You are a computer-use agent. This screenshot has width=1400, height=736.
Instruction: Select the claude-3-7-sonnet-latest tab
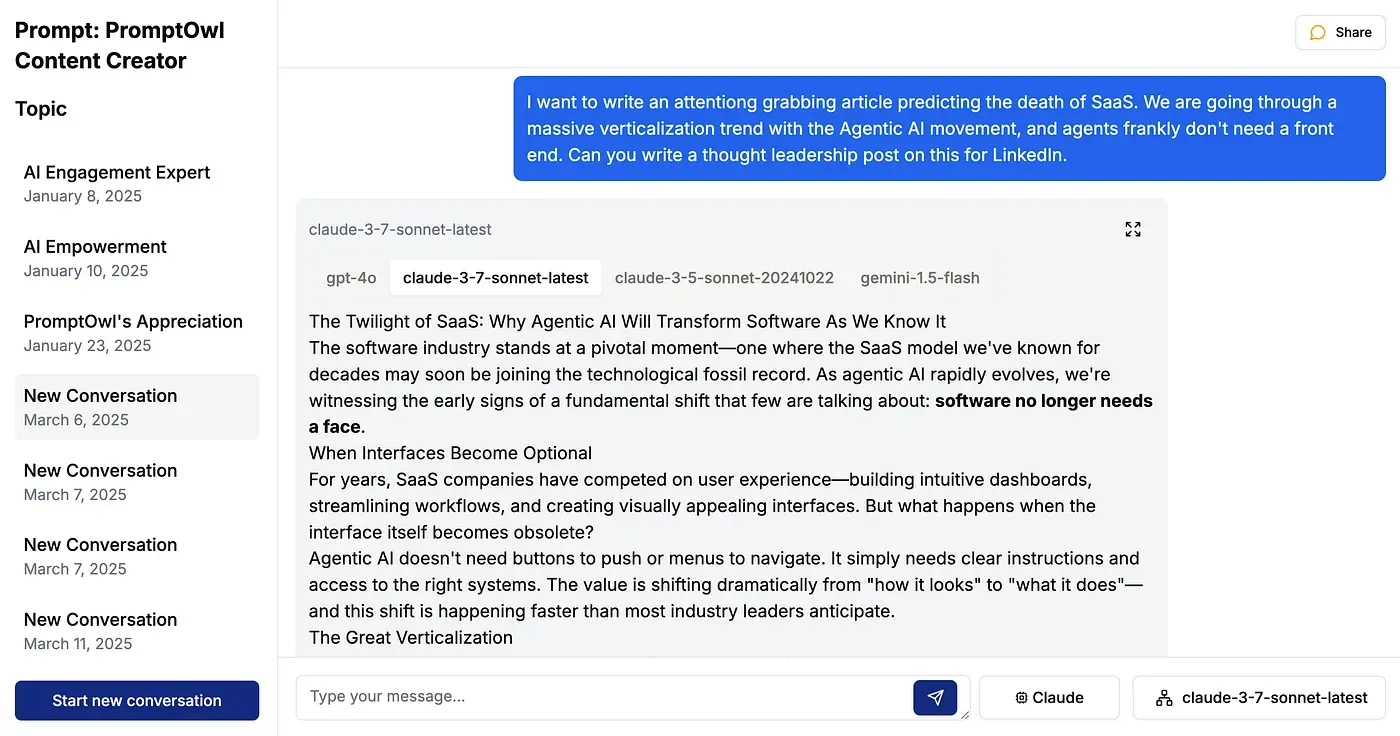[495, 278]
